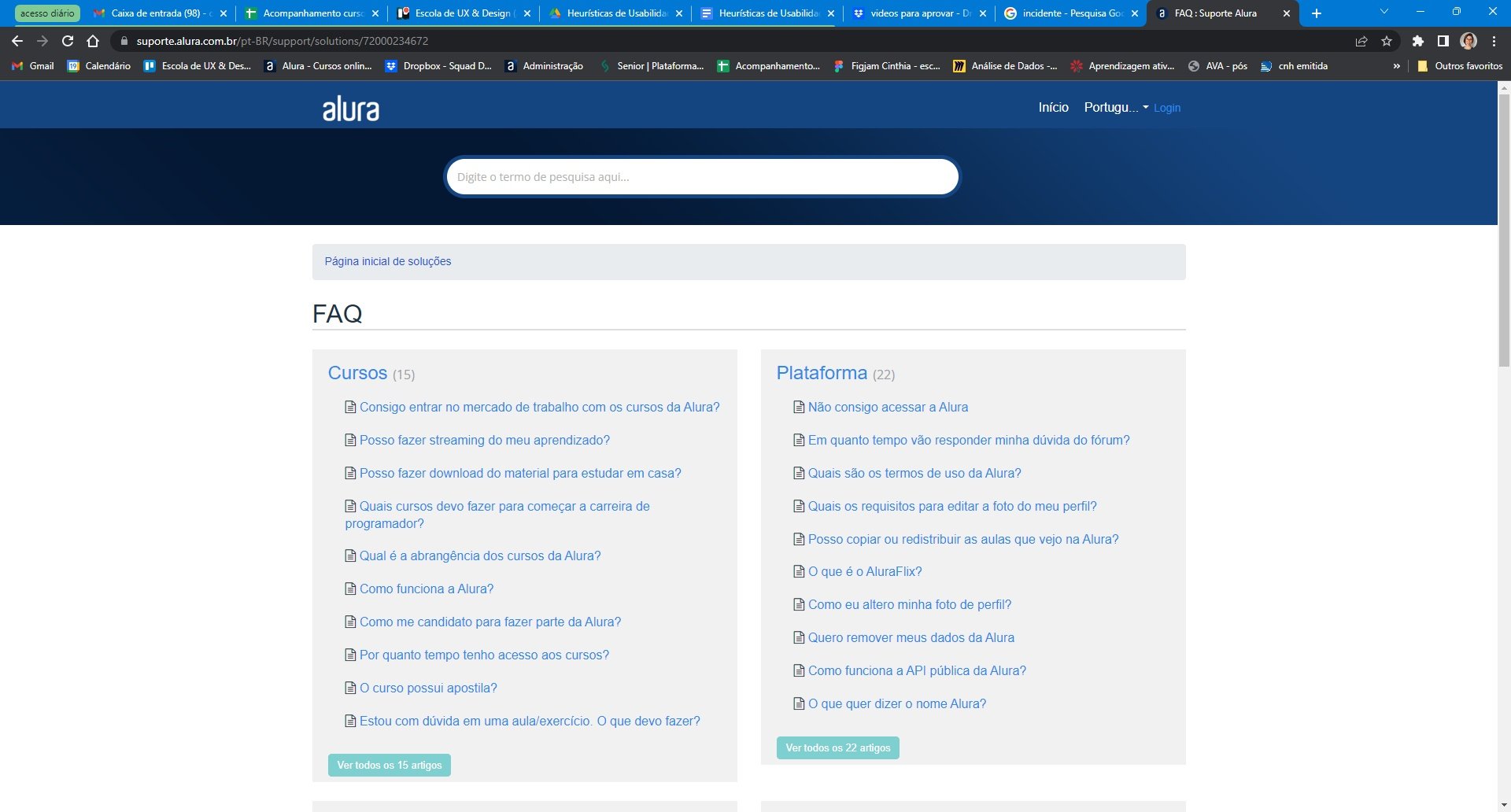Close the 'videos para aprovar' tab
This screenshot has height=812, width=1511.
point(982,13)
